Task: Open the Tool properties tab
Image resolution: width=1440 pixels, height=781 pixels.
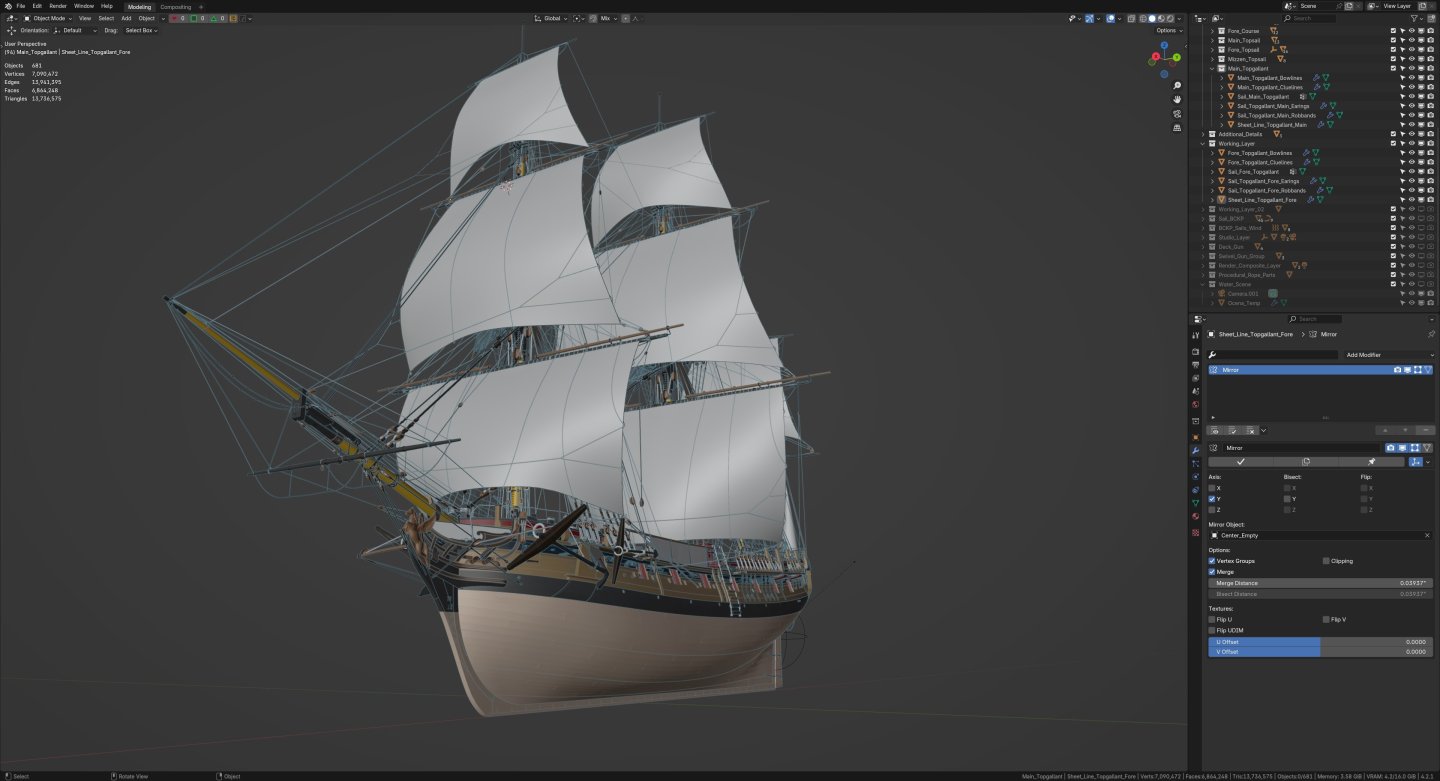Action: pyautogui.click(x=1195, y=336)
